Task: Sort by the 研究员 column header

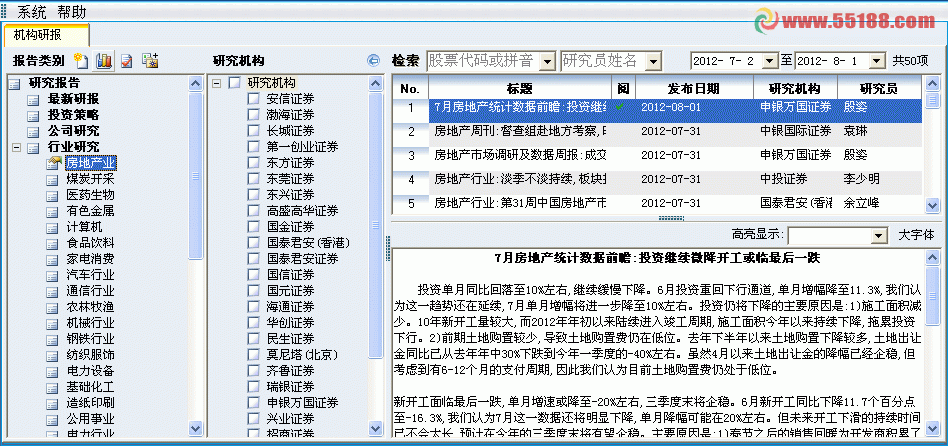Action: pos(878,89)
